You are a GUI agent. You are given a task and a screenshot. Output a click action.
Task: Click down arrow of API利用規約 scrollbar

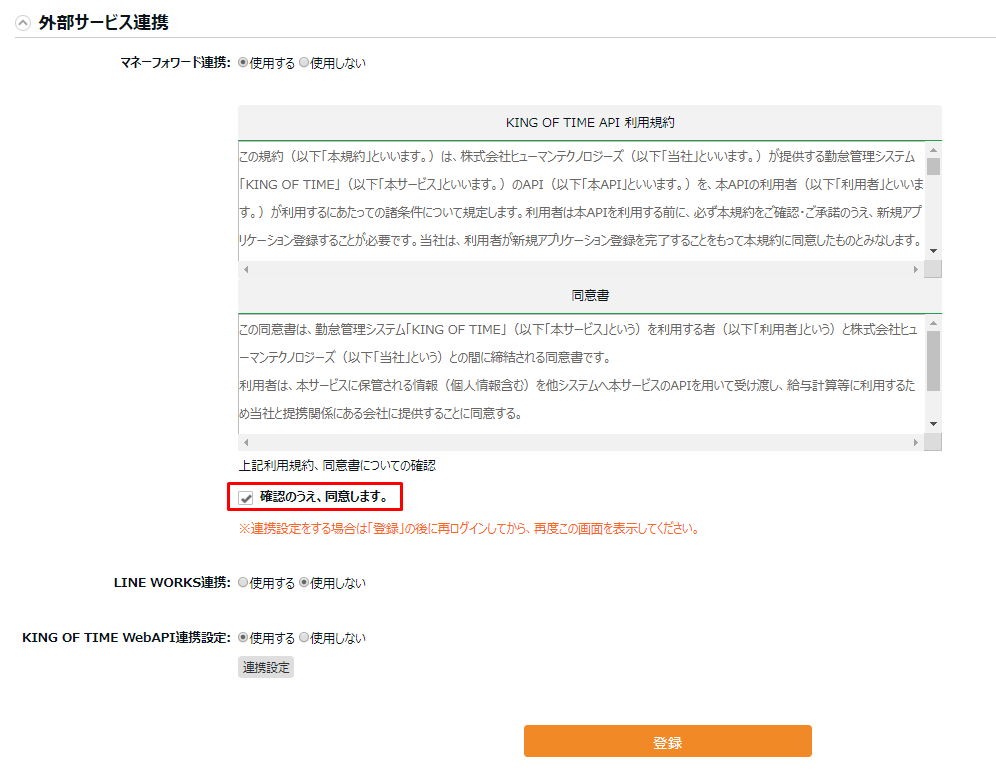click(933, 251)
